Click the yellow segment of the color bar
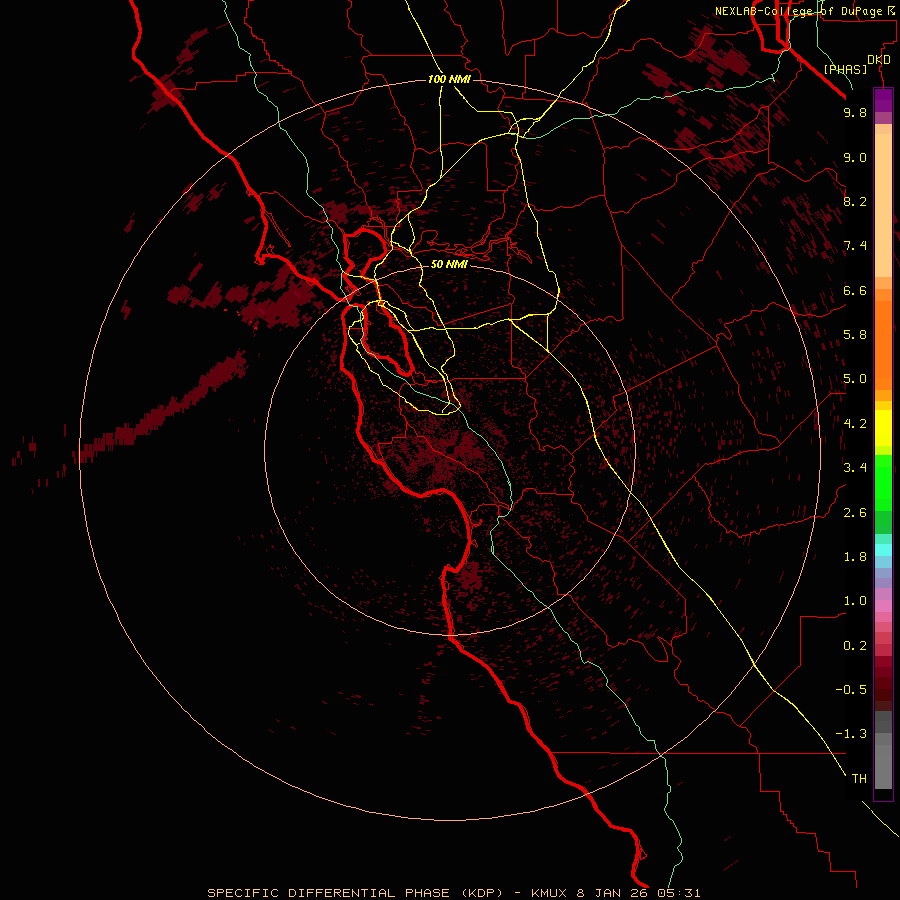 pyautogui.click(x=883, y=428)
